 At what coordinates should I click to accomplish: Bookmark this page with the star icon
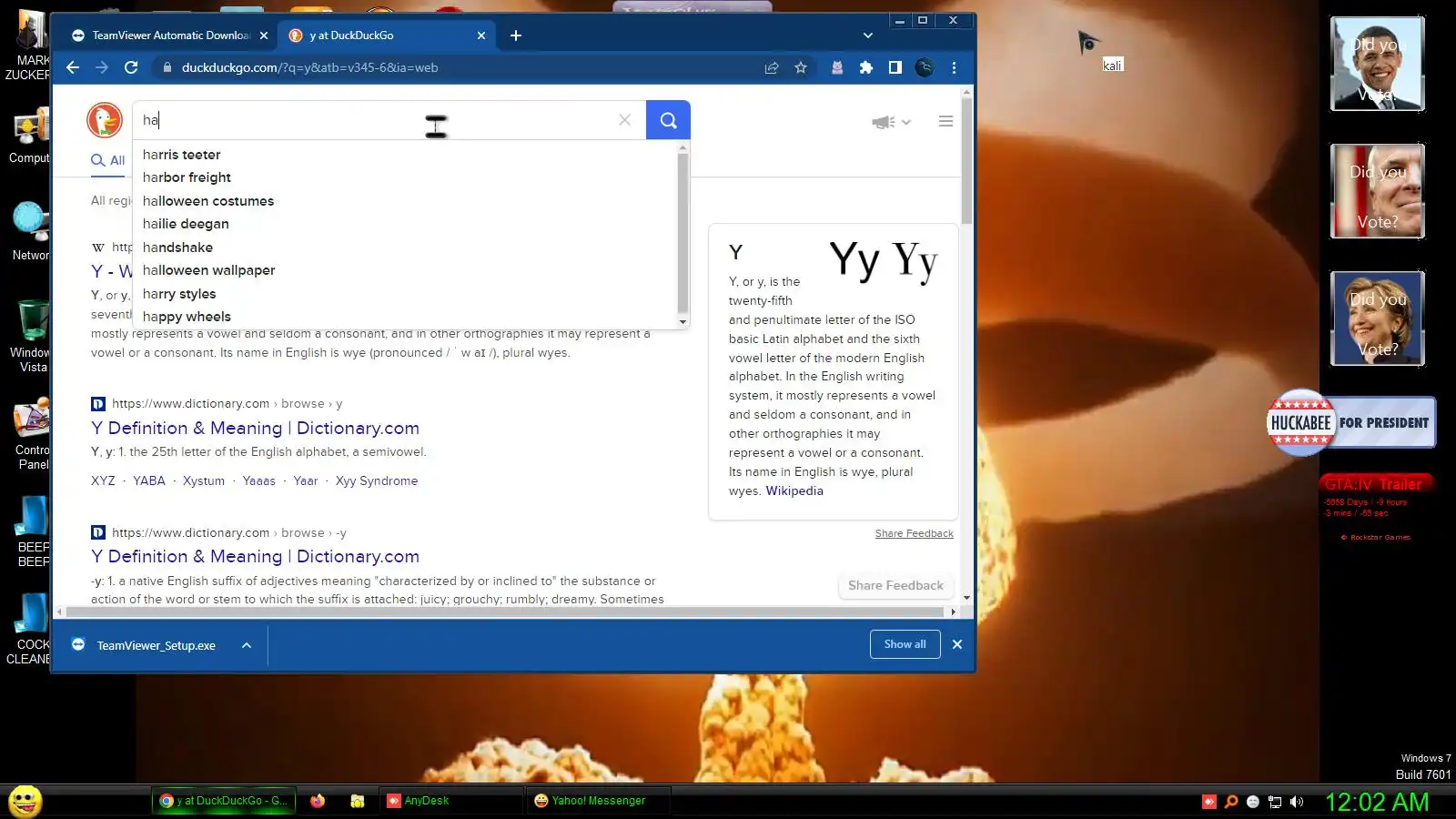[x=801, y=67]
